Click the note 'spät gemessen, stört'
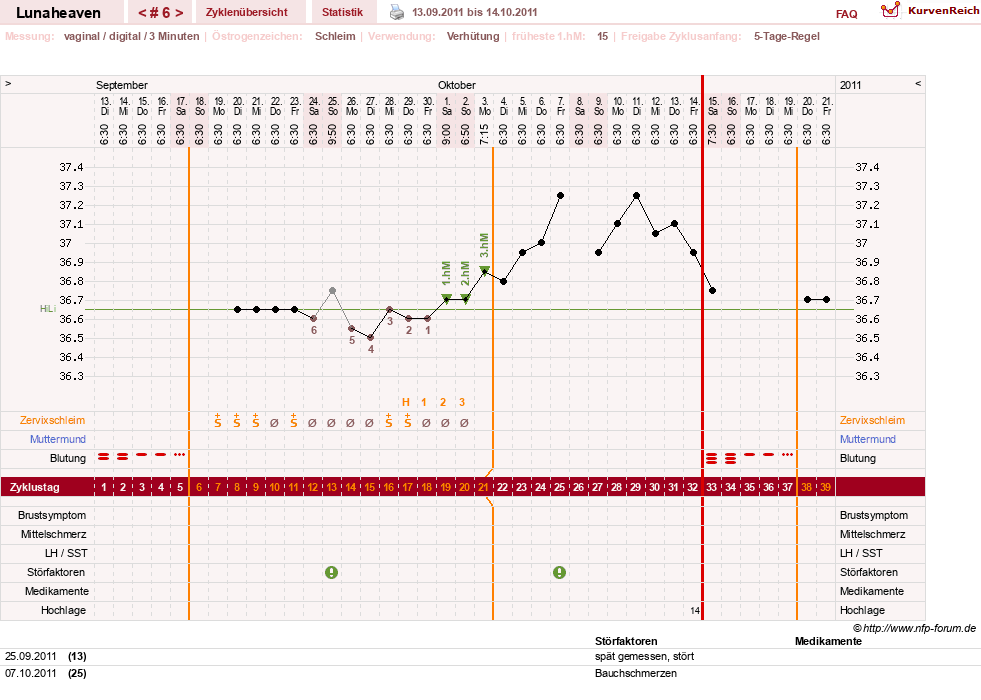Image resolution: width=981 pixels, height=700 pixels. click(644, 656)
